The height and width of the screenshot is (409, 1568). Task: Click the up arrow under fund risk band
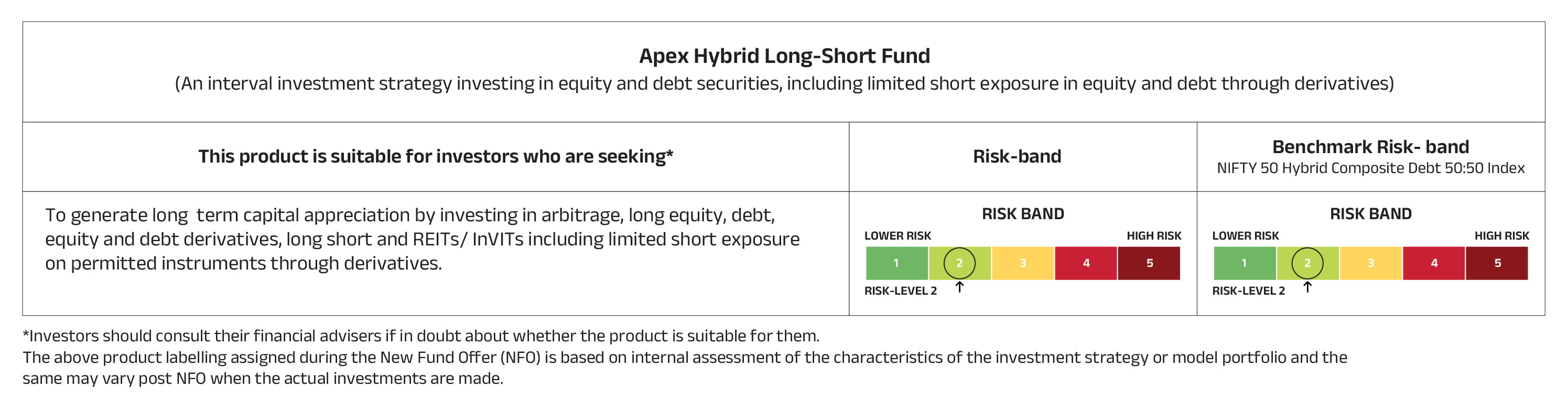(x=959, y=287)
